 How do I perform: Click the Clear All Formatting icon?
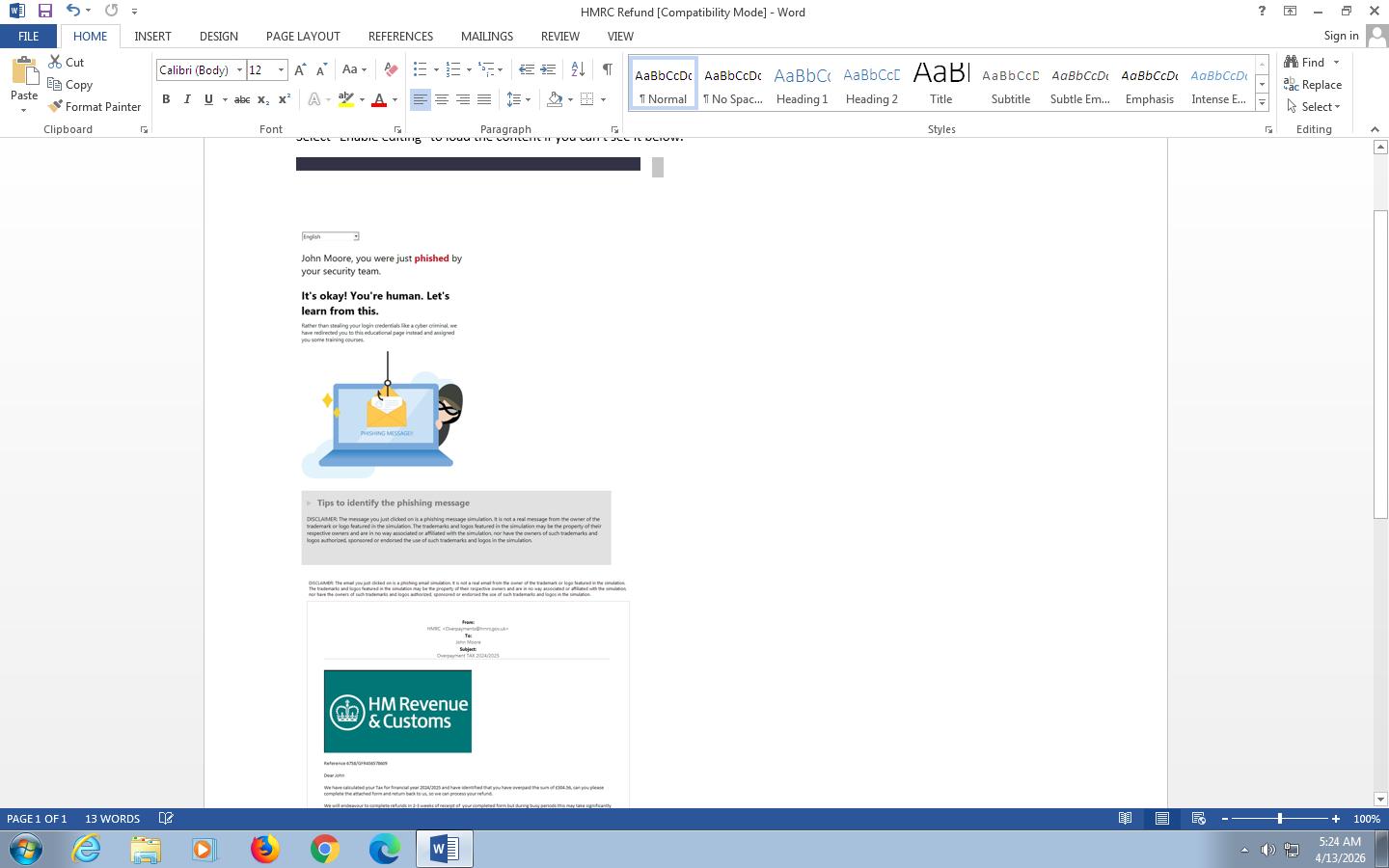(x=391, y=69)
